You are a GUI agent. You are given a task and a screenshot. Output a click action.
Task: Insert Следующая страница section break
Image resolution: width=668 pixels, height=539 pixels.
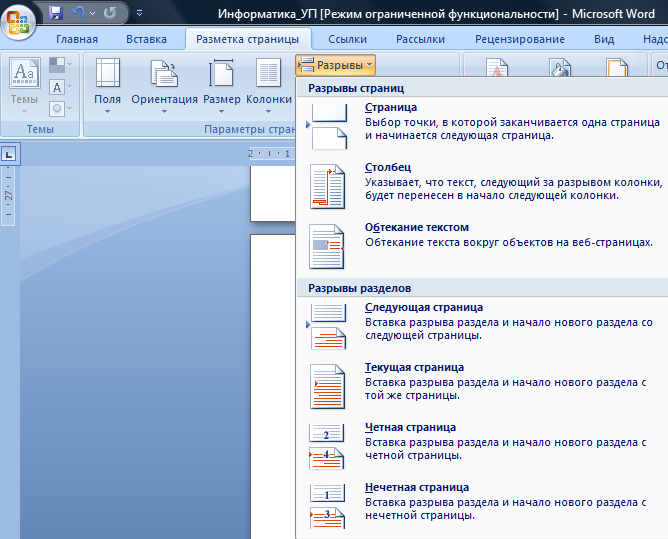pyautogui.click(x=482, y=326)
